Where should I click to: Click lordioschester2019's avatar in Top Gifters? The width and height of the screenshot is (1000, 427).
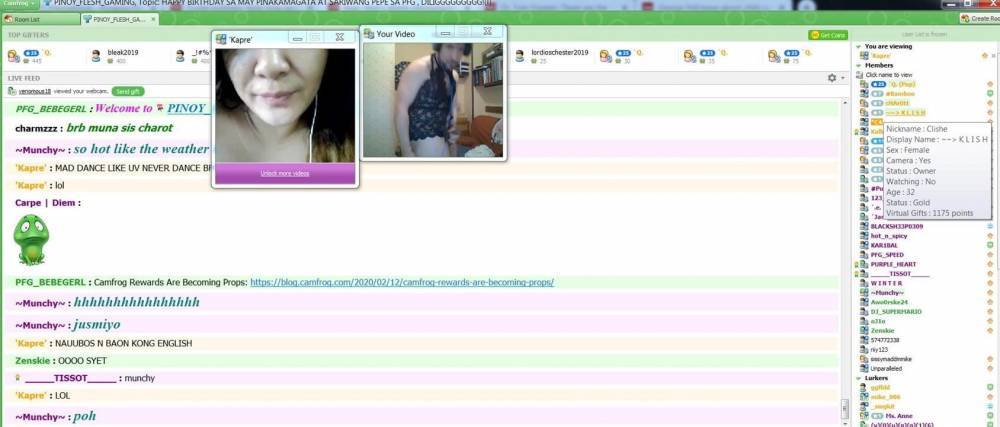click(520, 56)
